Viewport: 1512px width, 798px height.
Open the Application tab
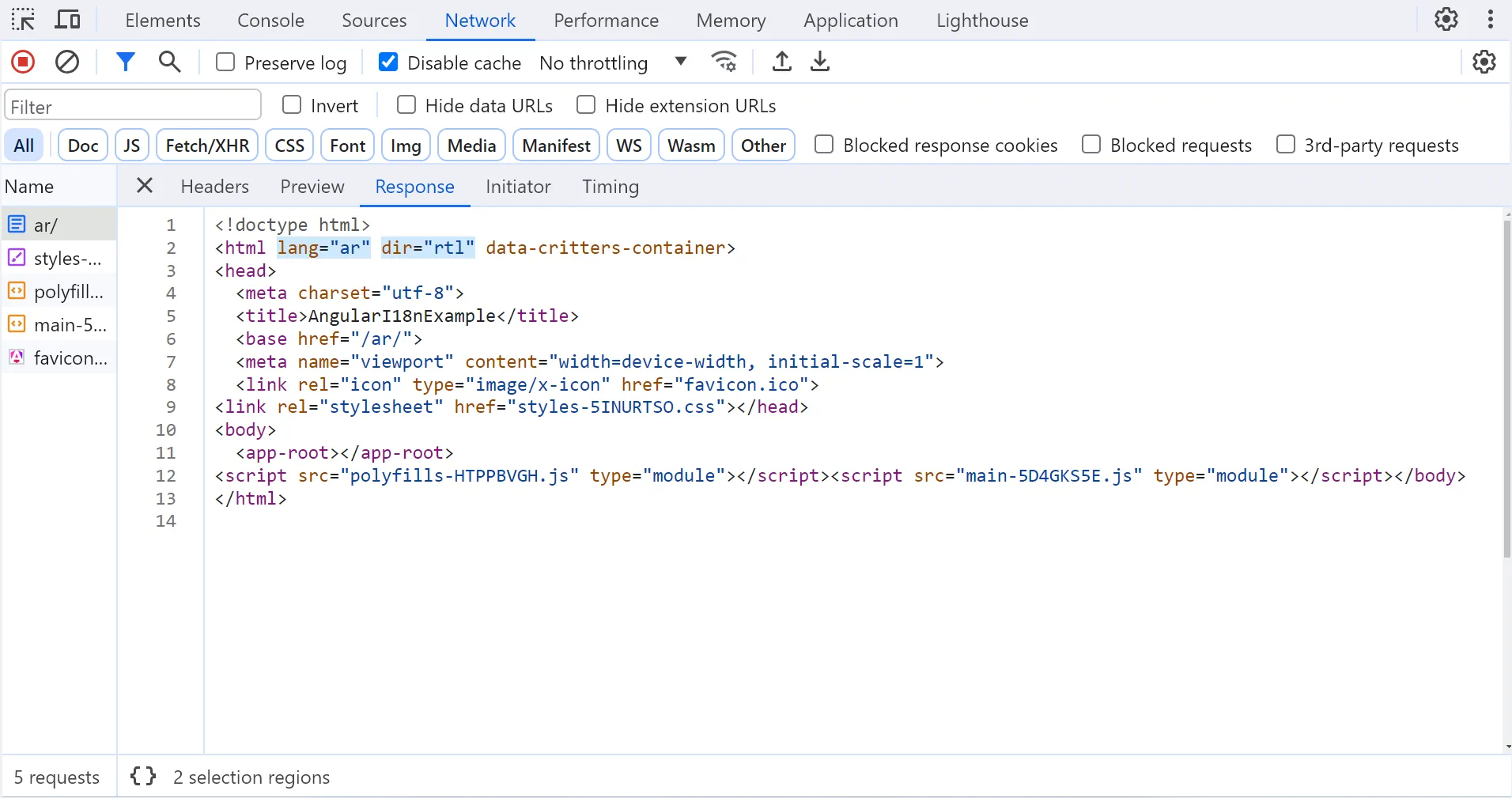pos(851,21)
